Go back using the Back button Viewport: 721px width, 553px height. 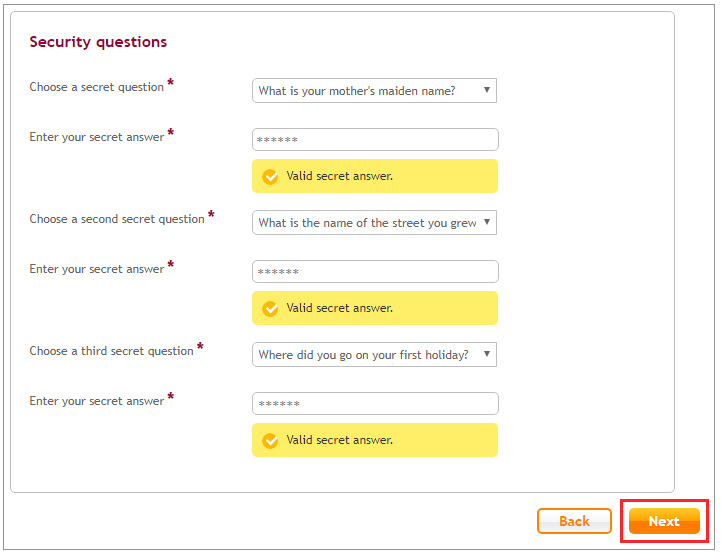tap(574, 521)
